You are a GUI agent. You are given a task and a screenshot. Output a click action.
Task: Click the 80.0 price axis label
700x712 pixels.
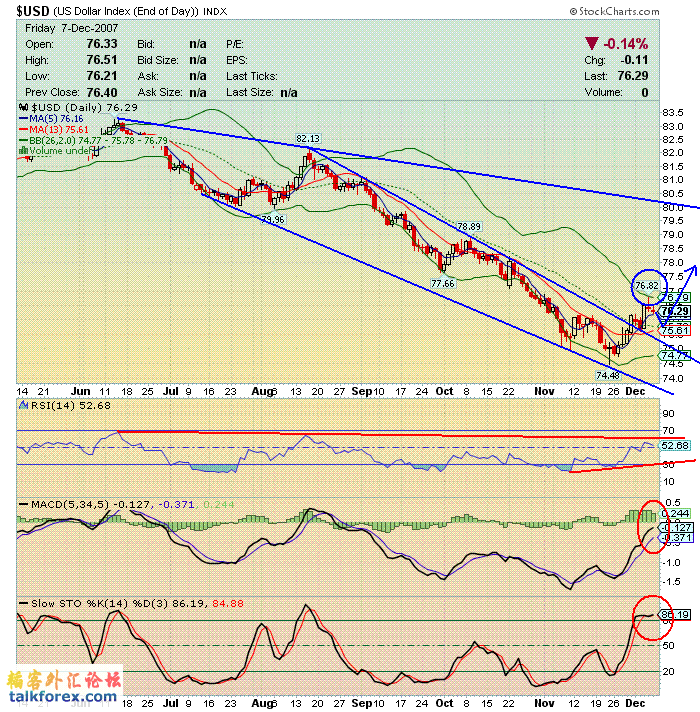[x=673, y=208]
